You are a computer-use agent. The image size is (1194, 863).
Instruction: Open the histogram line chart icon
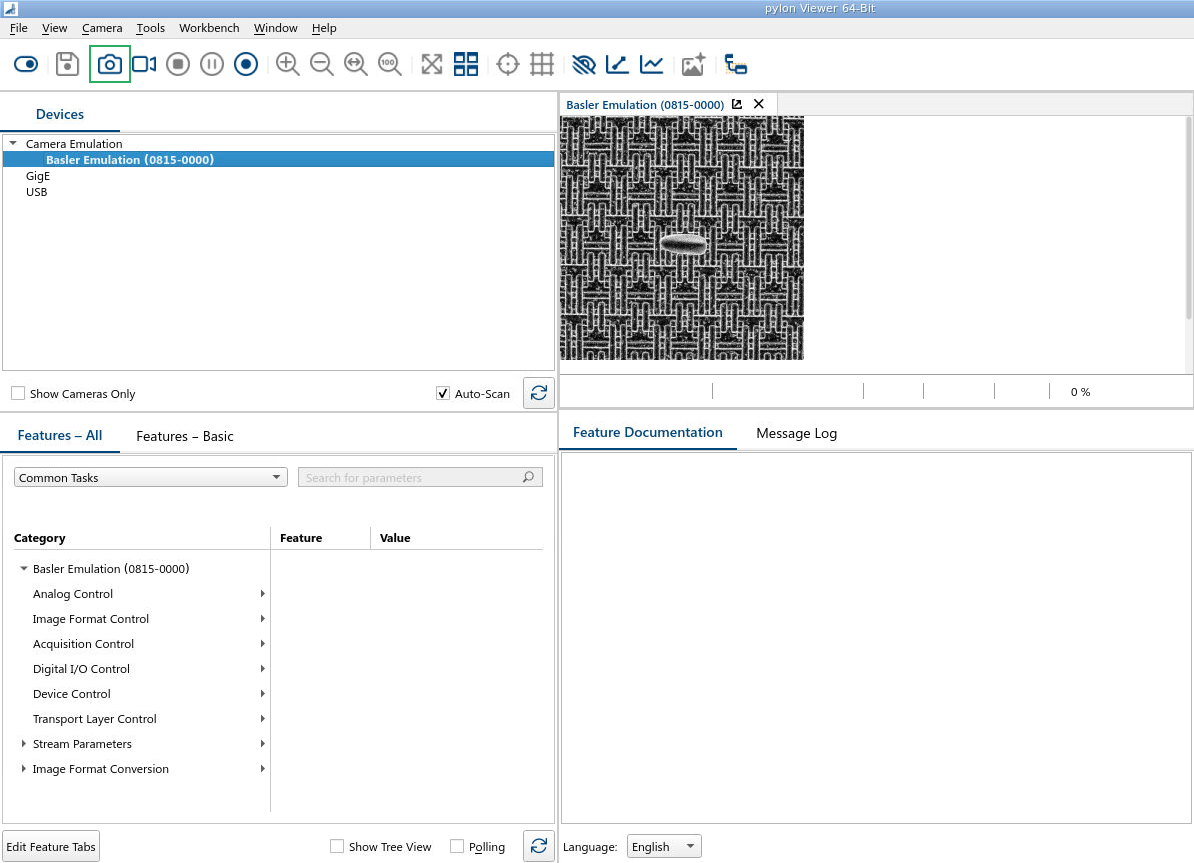pos(652,64)
